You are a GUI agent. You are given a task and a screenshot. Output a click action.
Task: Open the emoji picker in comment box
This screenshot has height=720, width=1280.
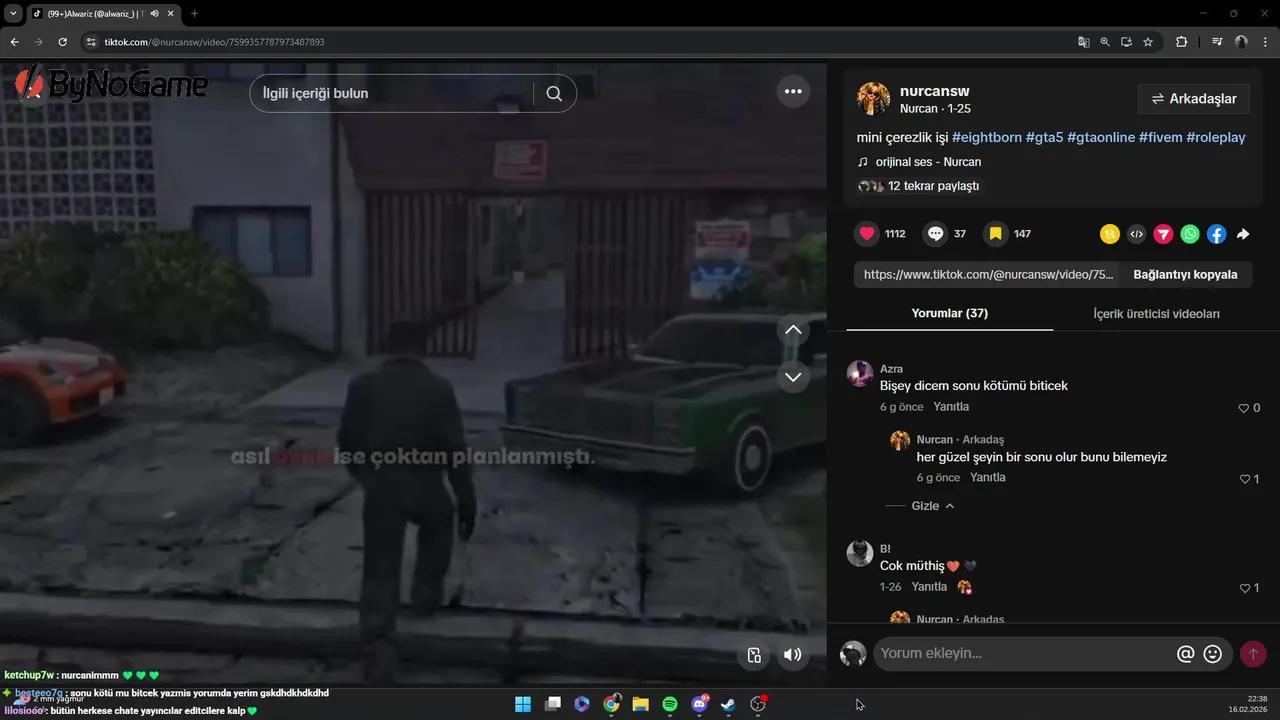point(1213,654)
